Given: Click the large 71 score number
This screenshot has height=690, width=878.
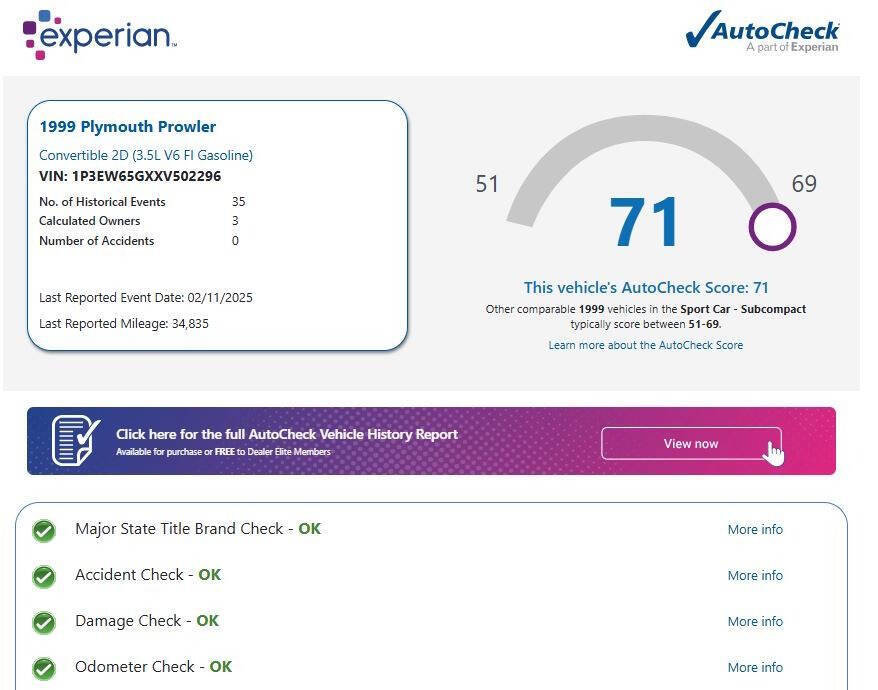Looking at the screenshot, I should 645,222.
